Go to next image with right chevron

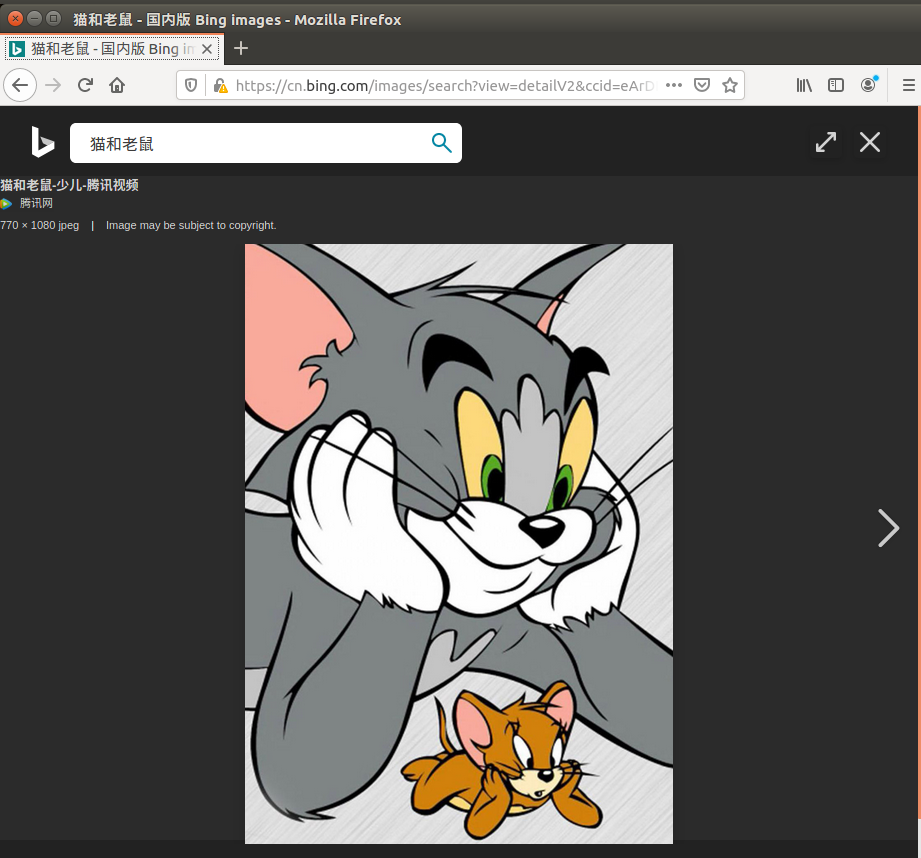pyautogui.click(x=888, y=528)
